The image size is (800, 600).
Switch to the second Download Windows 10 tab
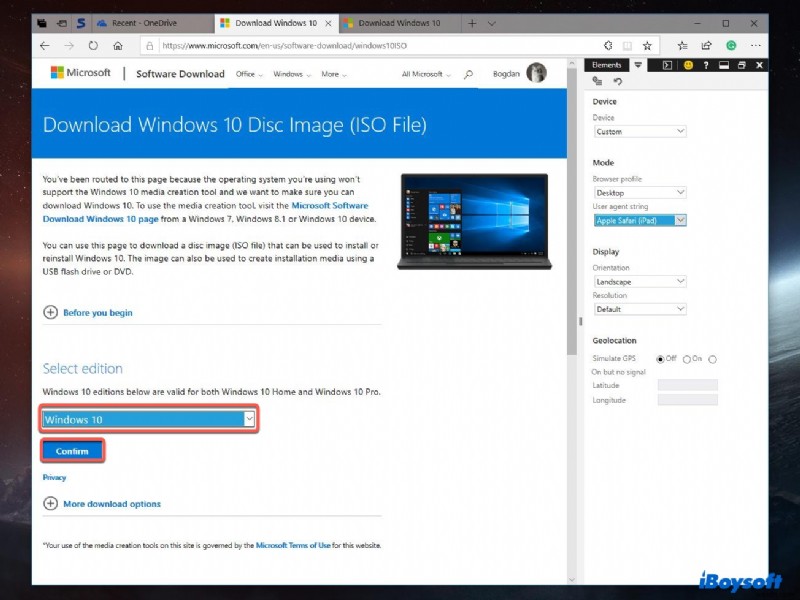(x=401, y=22)
